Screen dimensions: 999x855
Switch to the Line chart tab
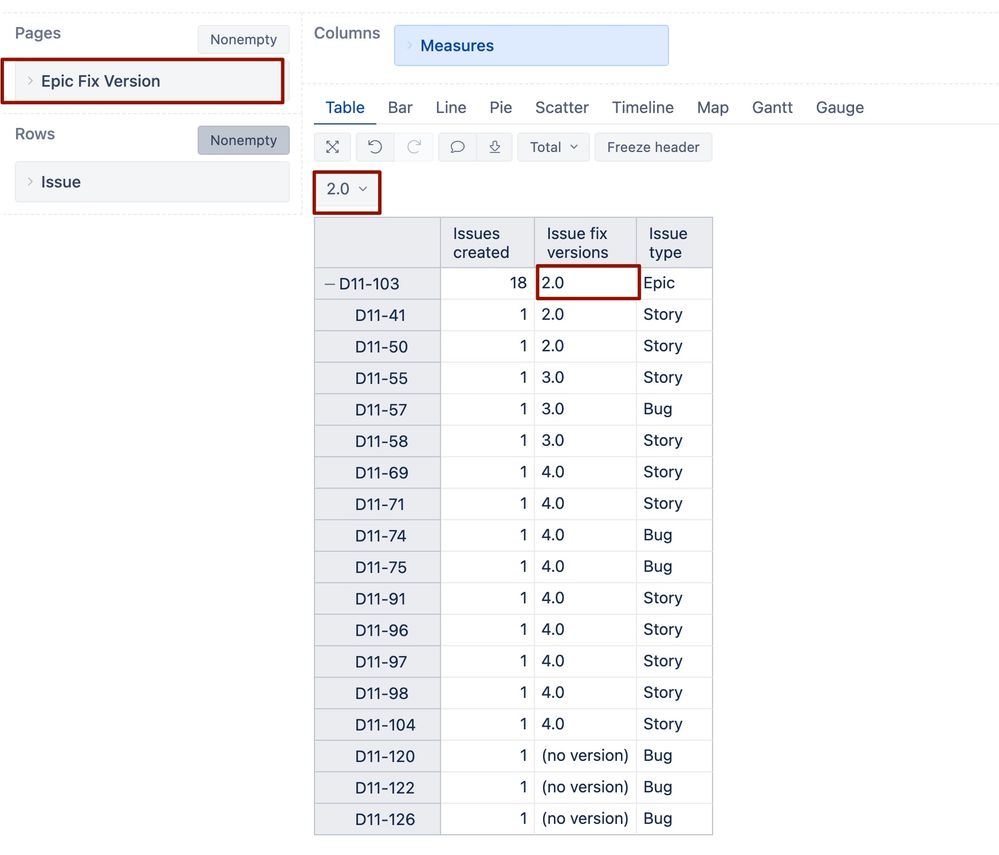click(x=451, y=108)
